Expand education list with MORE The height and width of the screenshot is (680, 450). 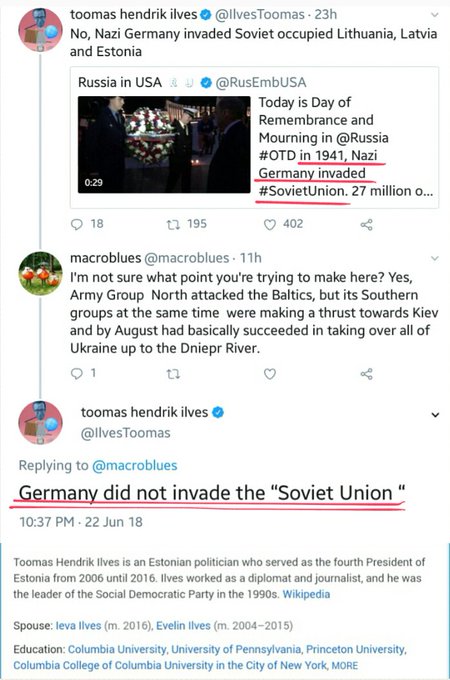[345, 665]
